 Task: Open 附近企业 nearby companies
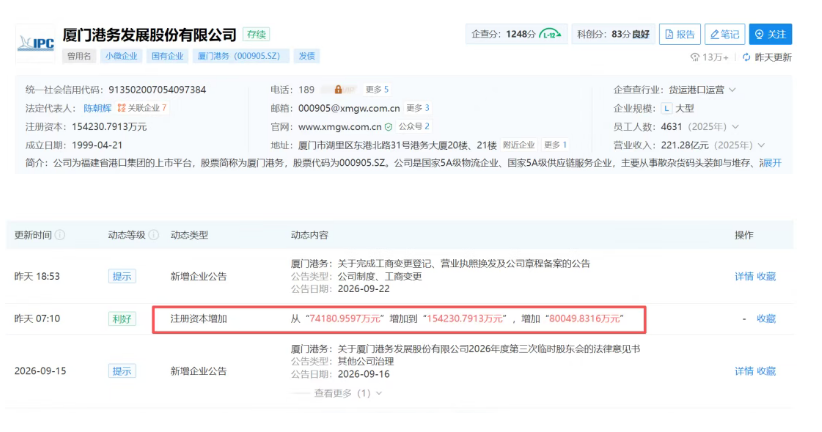(518, 145)
